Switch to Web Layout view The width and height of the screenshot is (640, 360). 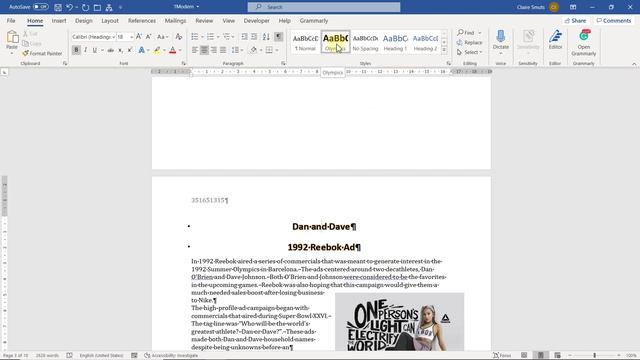point(557,356)
